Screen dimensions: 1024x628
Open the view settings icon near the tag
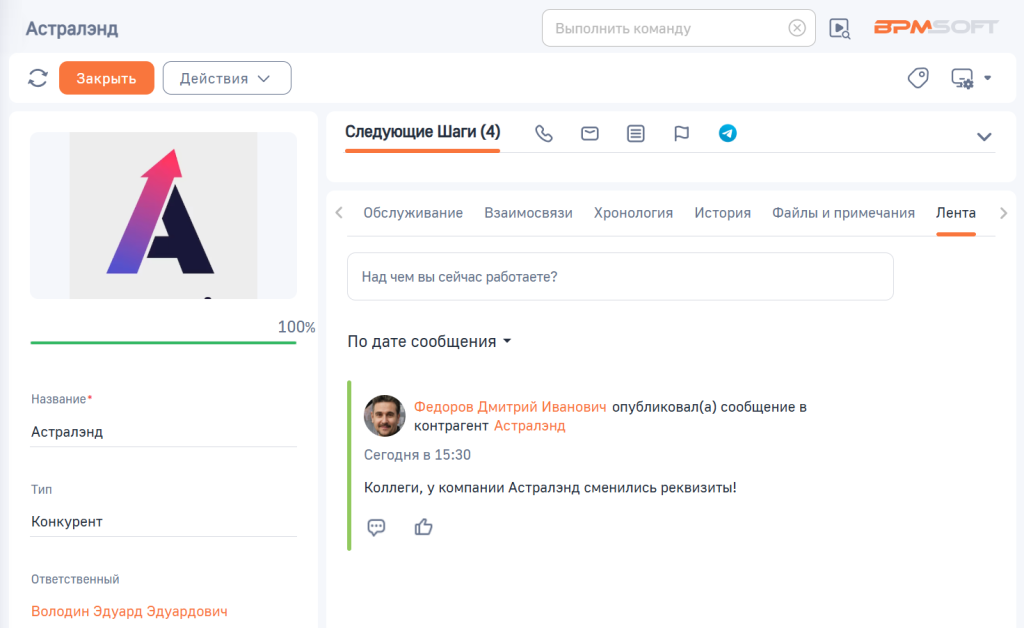962,77
